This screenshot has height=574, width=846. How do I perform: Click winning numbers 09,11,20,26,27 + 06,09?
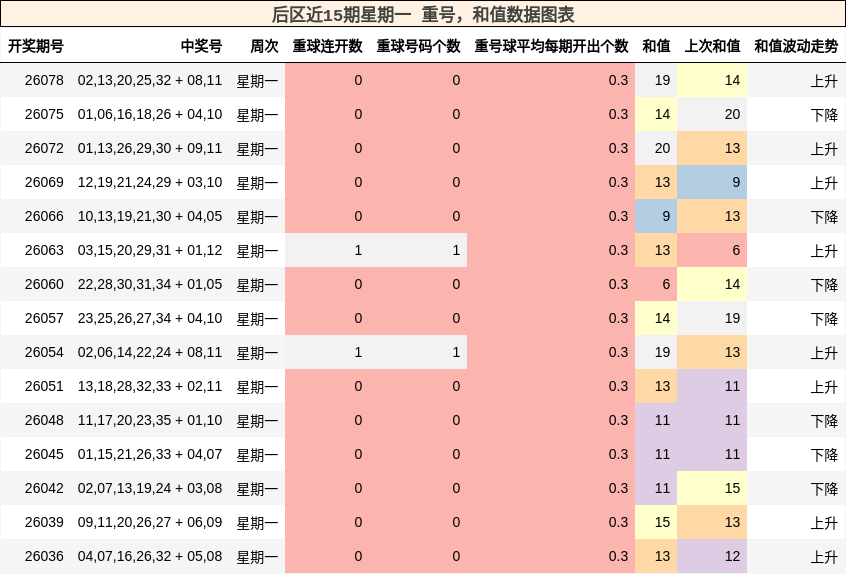pyautogui.click(x=150, y=522)
